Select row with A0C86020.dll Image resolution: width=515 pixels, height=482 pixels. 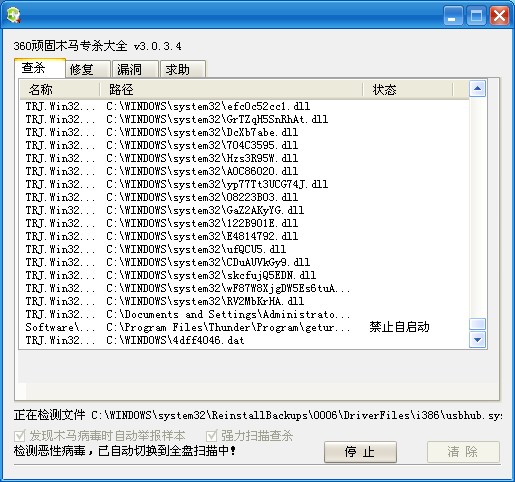coord(244,171)
